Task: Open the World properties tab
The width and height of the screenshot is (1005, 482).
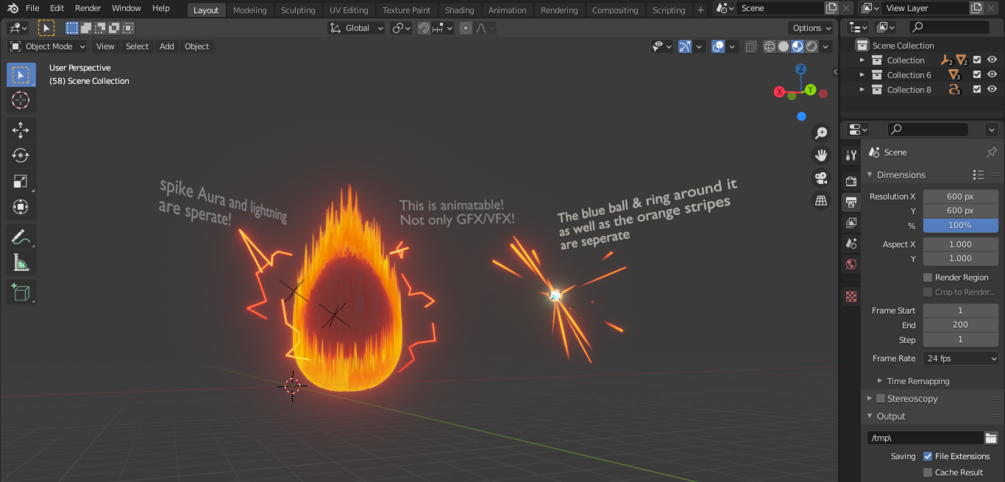Action: [851, 264]
